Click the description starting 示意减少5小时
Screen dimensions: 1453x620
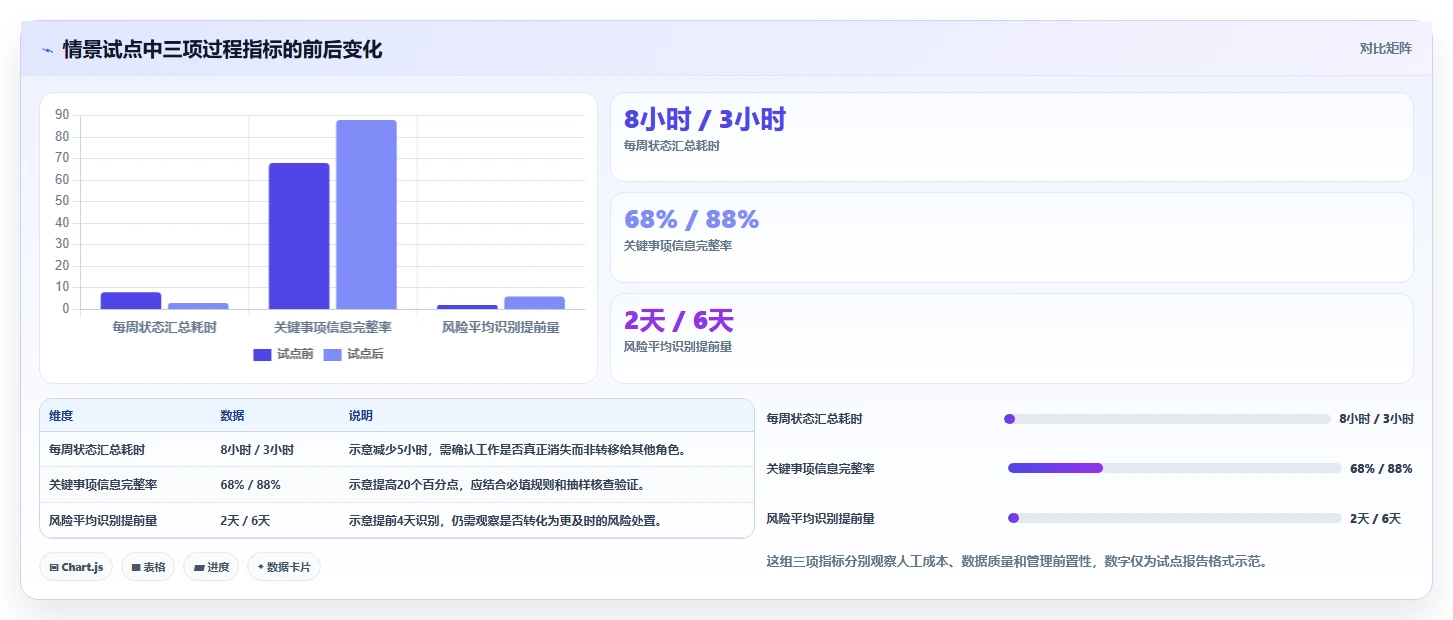[x=517, y=450]
